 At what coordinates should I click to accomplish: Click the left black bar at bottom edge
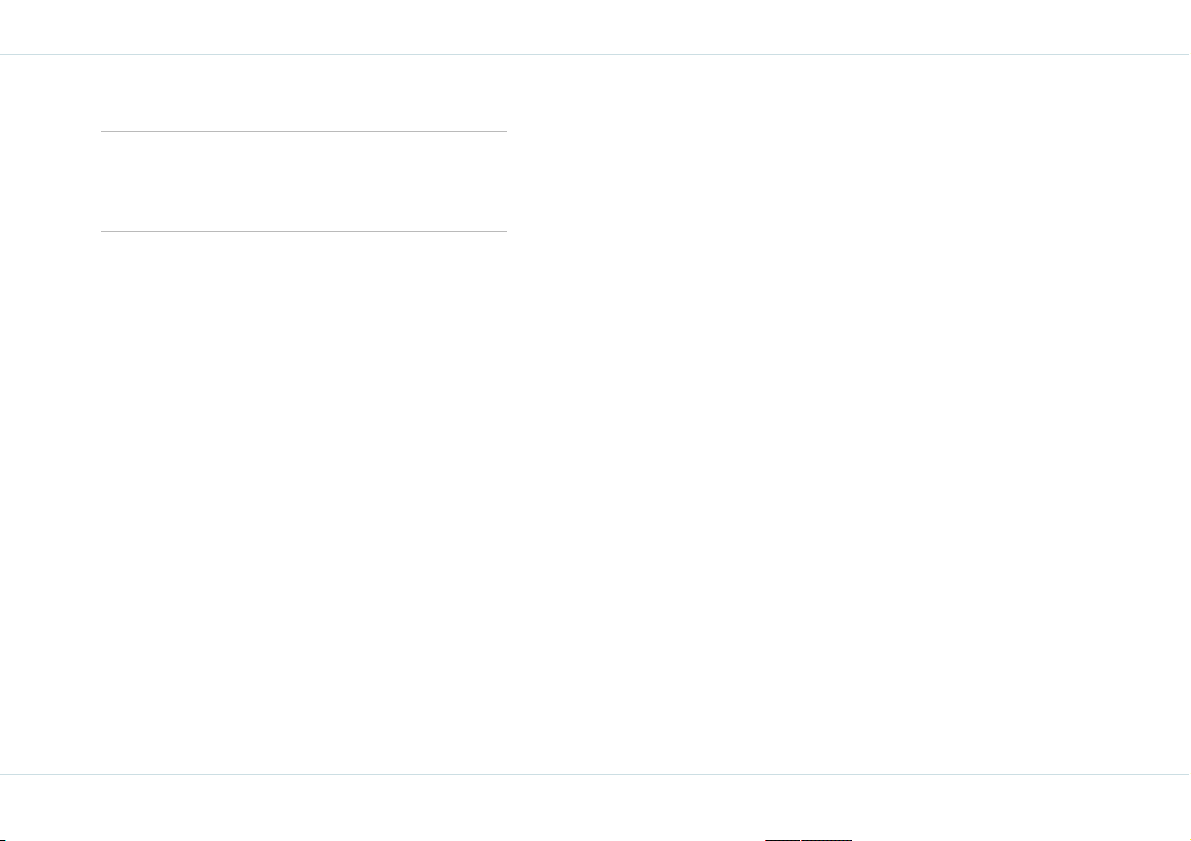tap(782, 839)
